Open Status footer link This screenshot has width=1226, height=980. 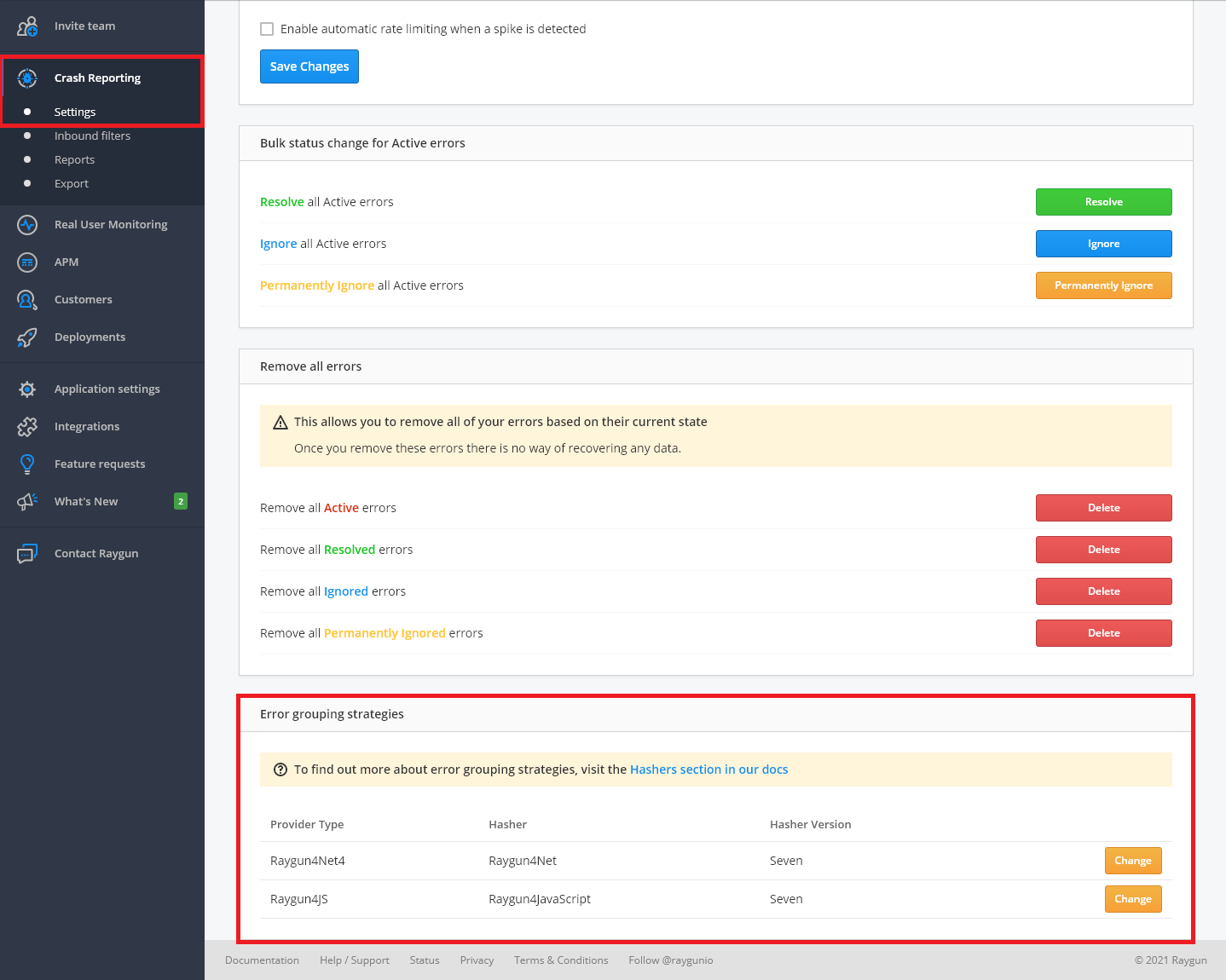pyautogui.click(x=425, y=960)
